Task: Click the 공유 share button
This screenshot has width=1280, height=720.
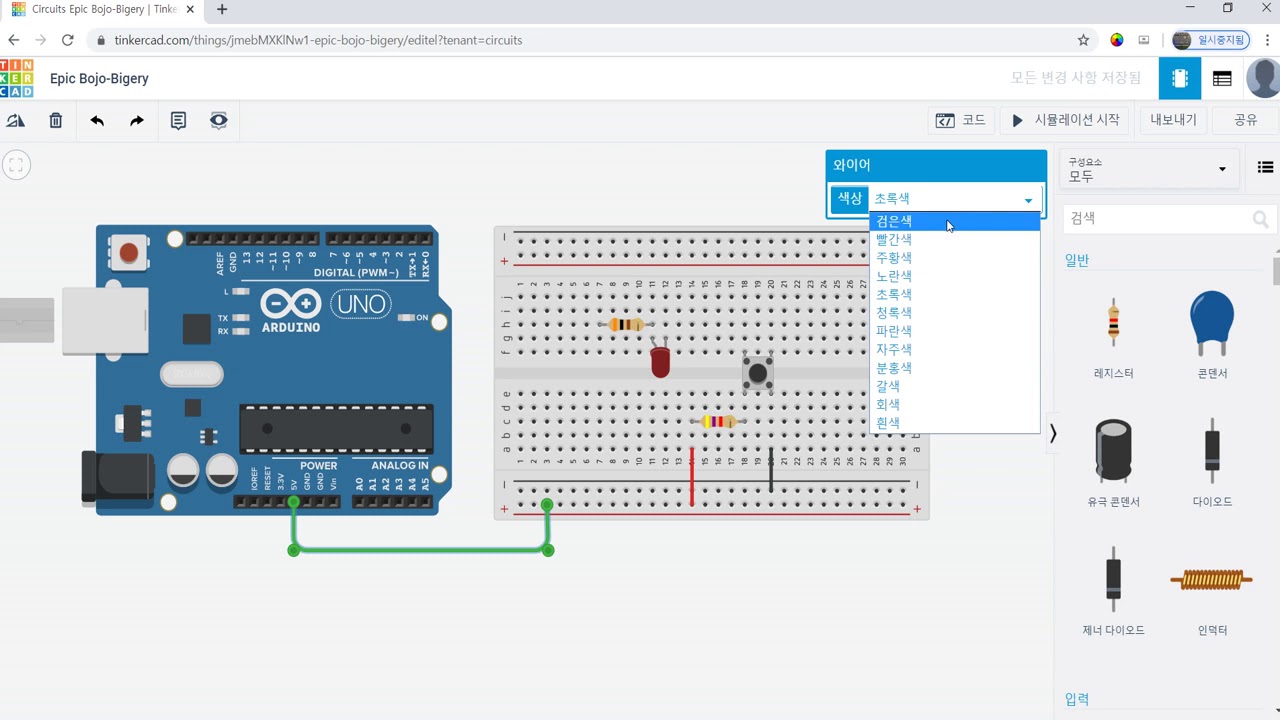Action: pos(1245,120)
